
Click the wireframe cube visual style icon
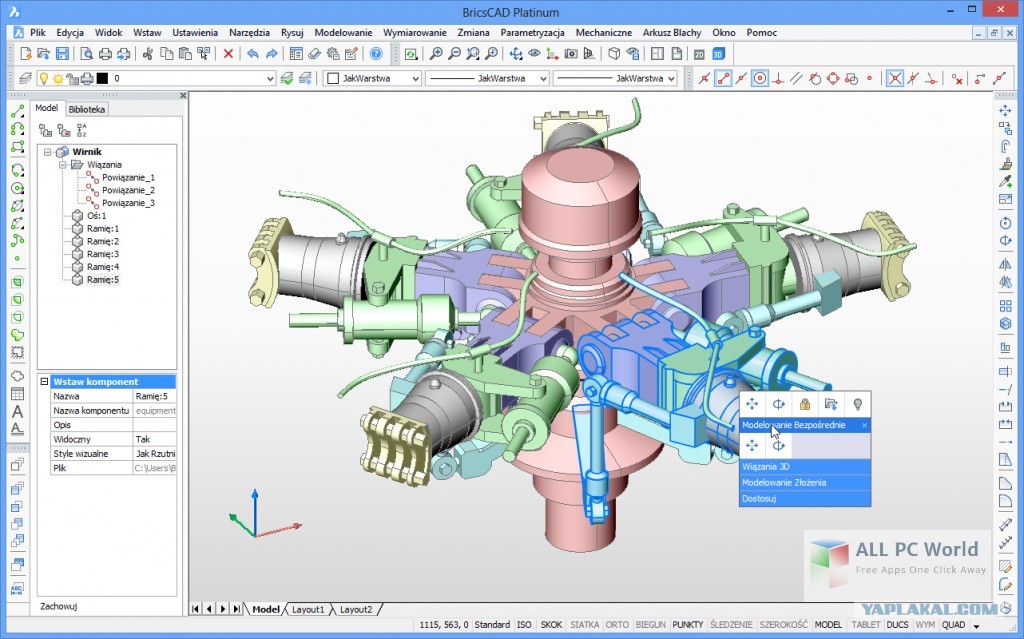click(x=614, y=54)
